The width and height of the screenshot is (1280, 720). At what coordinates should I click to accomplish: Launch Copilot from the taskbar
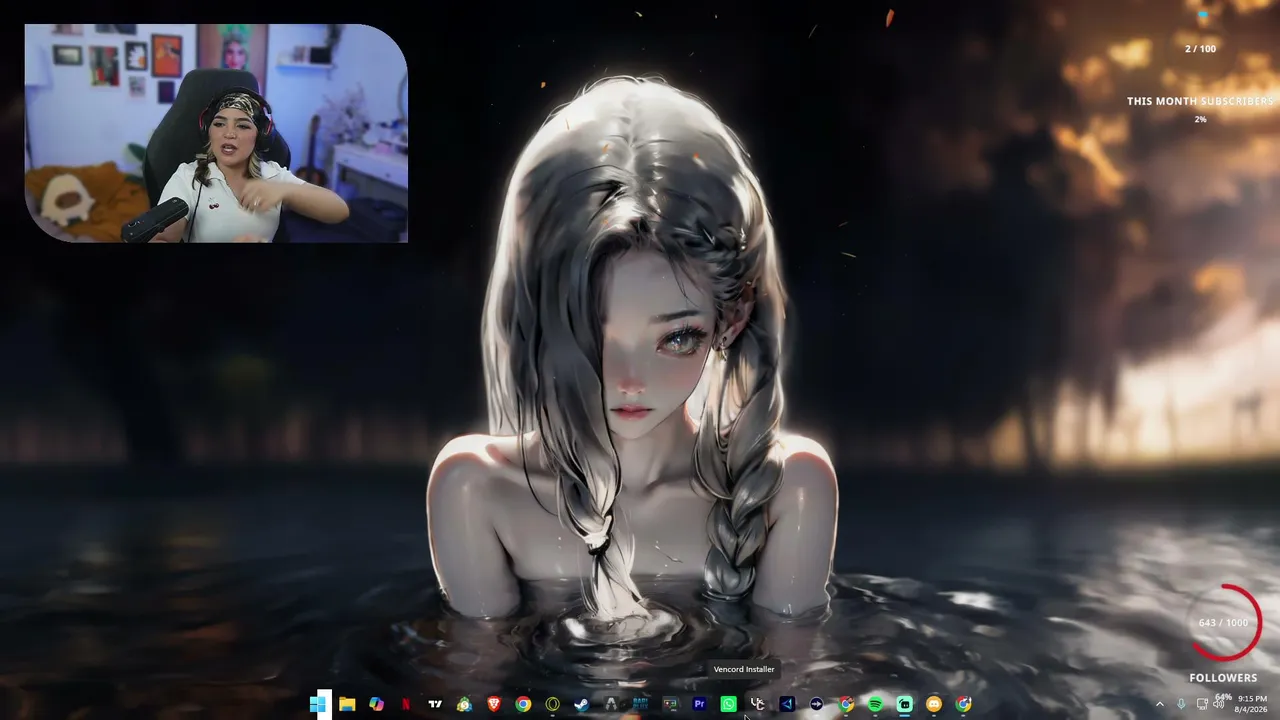376,704
